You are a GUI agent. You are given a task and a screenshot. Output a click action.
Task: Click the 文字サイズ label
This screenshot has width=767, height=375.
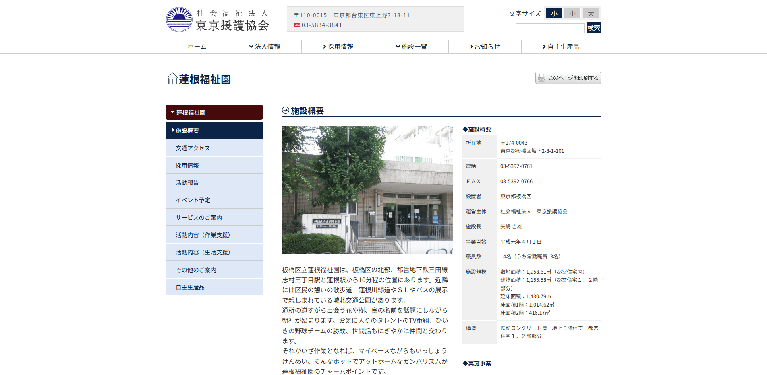tap(525, 14)
